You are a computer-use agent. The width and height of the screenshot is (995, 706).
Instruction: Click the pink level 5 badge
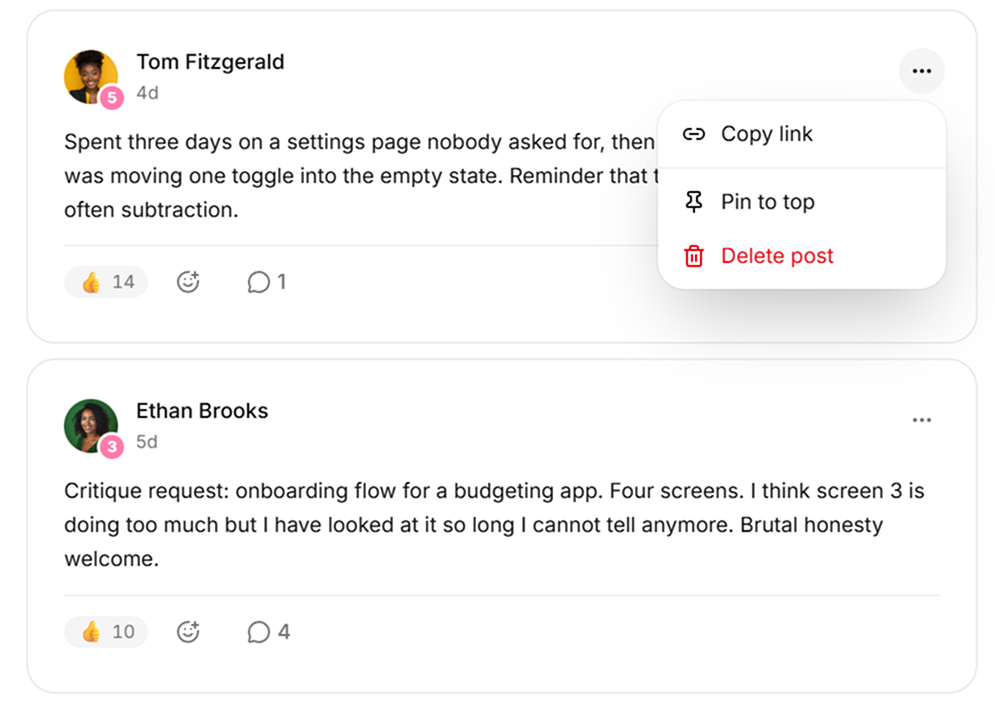pyautogui.click(x=112, y=98)
